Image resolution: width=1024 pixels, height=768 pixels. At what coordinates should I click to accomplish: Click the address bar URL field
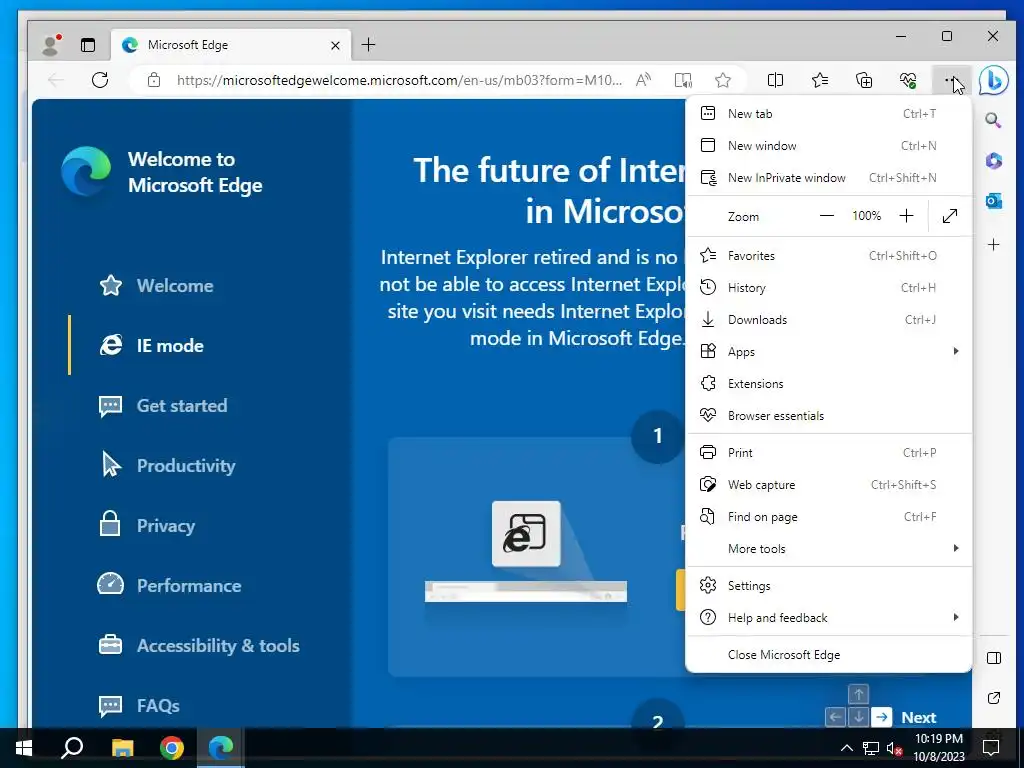coord(399,80)
